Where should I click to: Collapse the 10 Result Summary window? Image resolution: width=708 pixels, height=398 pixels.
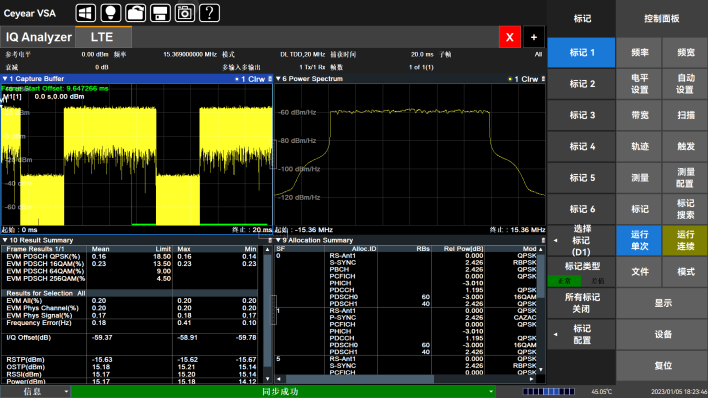[5, 240]
